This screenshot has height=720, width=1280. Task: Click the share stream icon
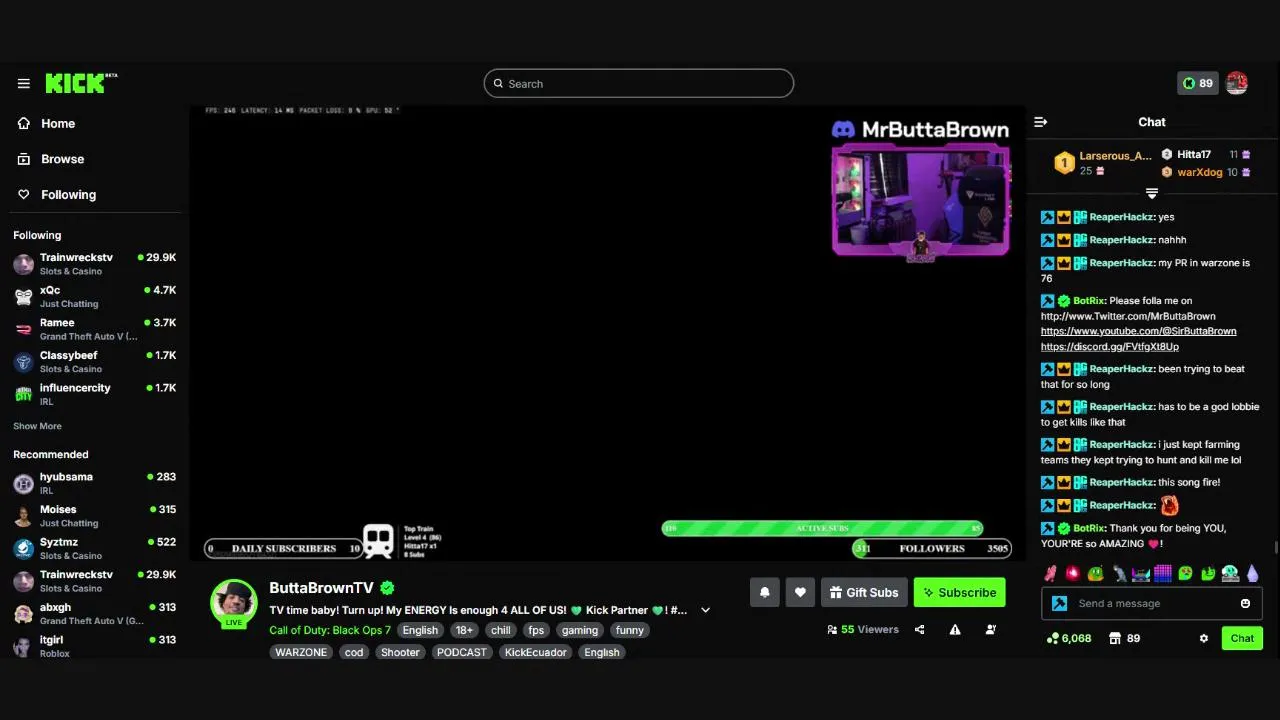pyautogui.click(x=920, y=630)
